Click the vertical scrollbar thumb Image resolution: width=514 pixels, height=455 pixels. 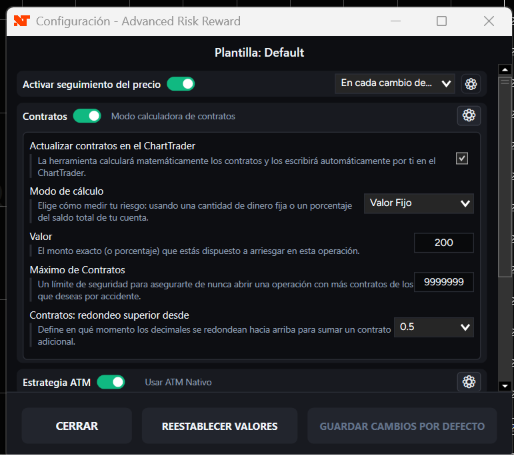click(x=505, y=177)
